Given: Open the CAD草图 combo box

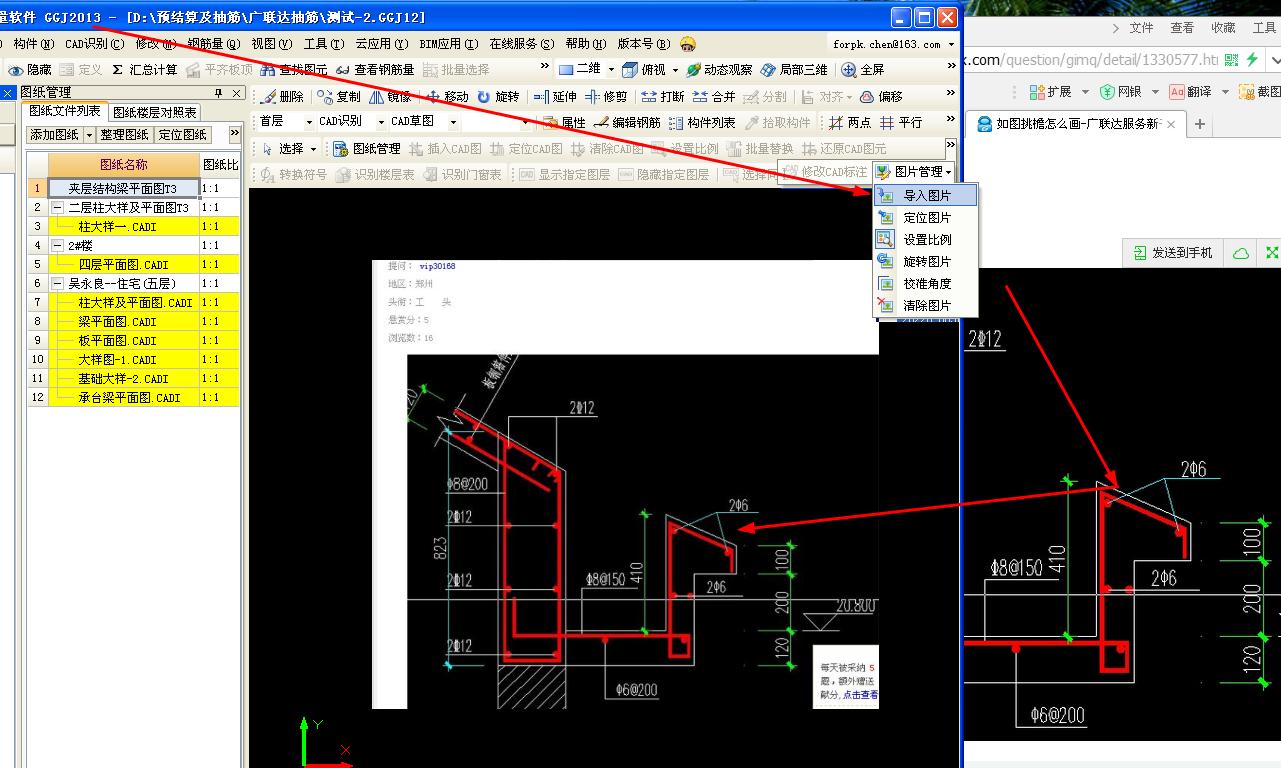Looking at the screenshot, I should click(424, 122).
